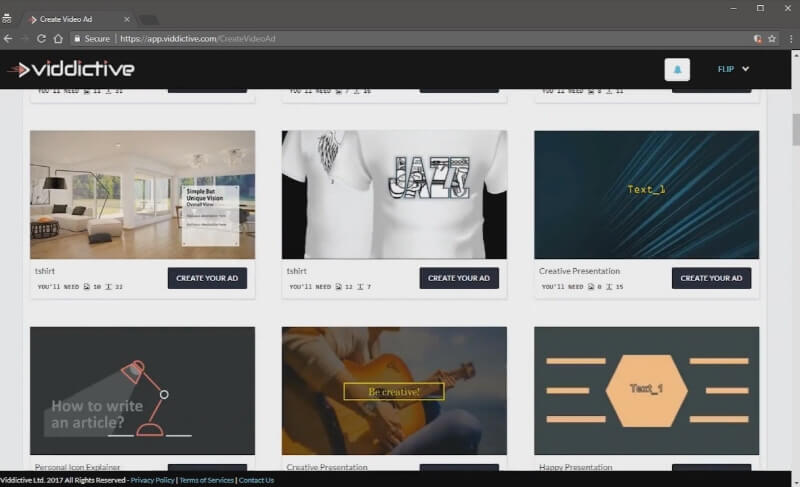Open the Privacy Policy link
The image size is (800, 487).
click(x=152, y=480)
